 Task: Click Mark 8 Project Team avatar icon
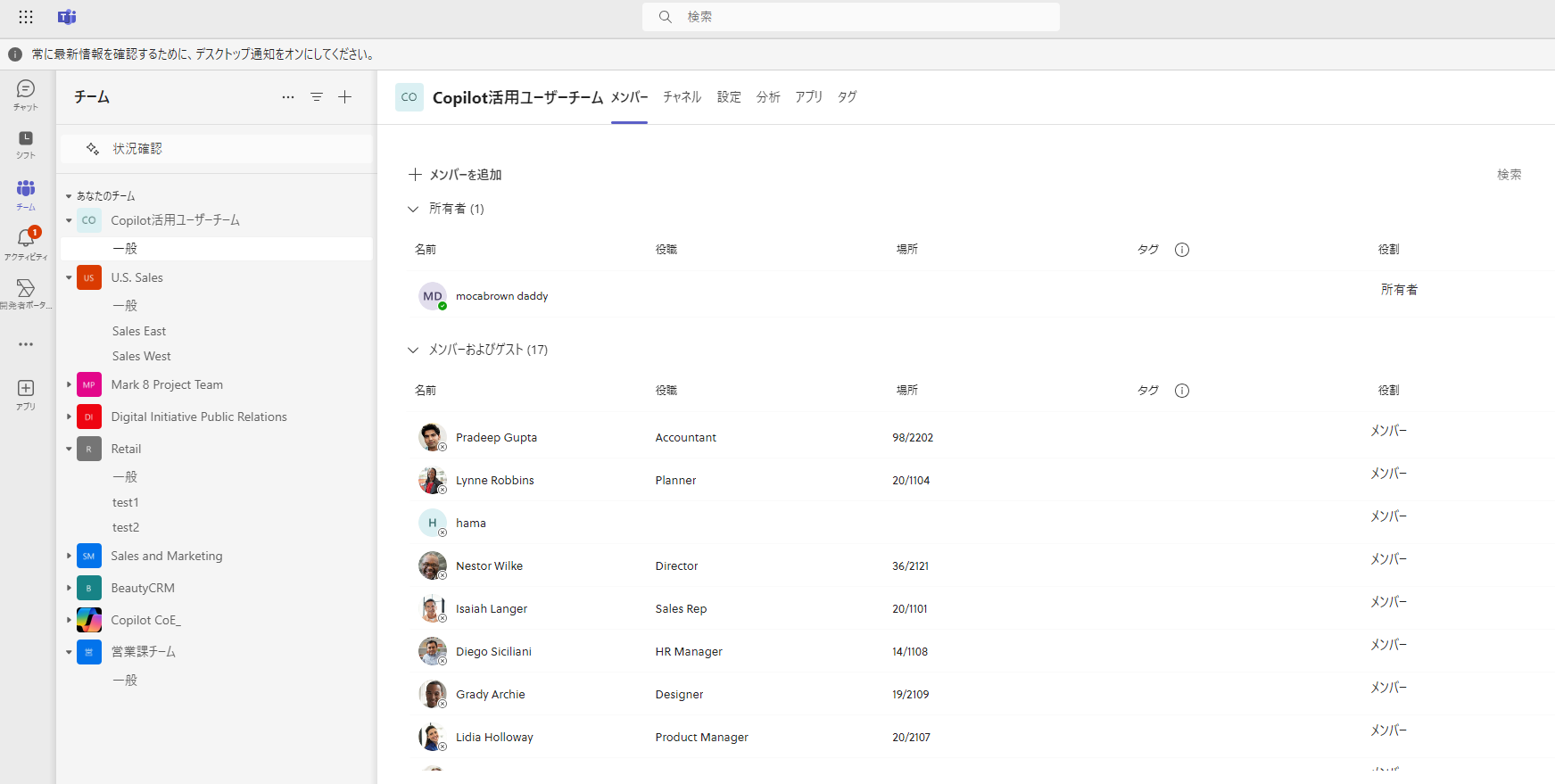pyautogui.click(x=89, y=384)
